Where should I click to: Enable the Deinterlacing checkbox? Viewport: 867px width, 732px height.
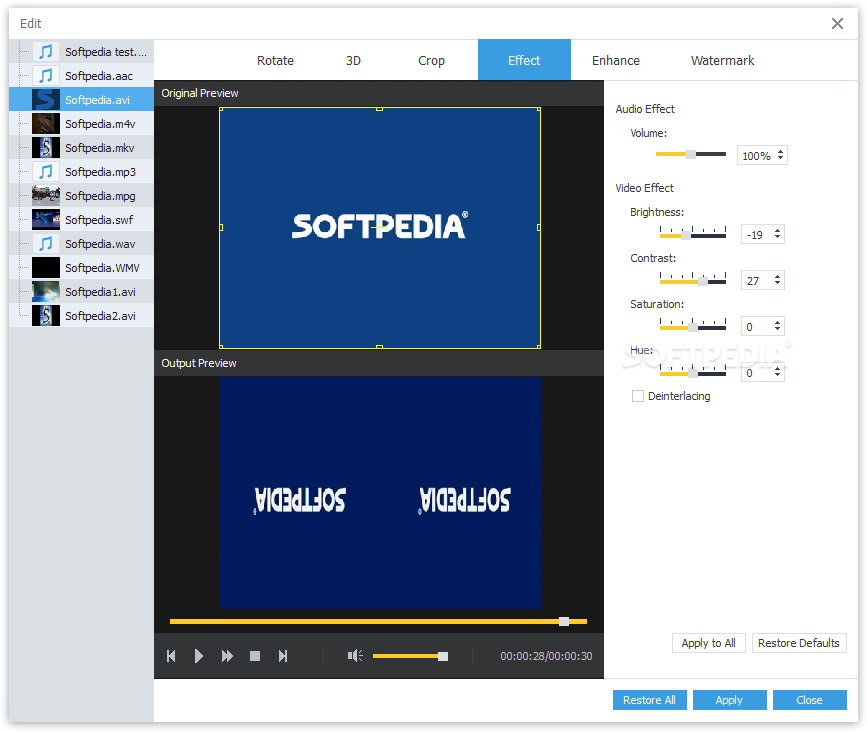[x=638, y=396]
